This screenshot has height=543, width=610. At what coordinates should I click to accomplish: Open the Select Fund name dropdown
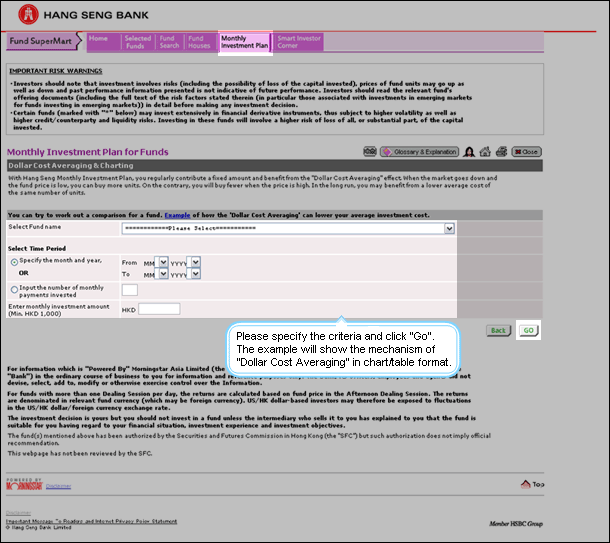288,228
